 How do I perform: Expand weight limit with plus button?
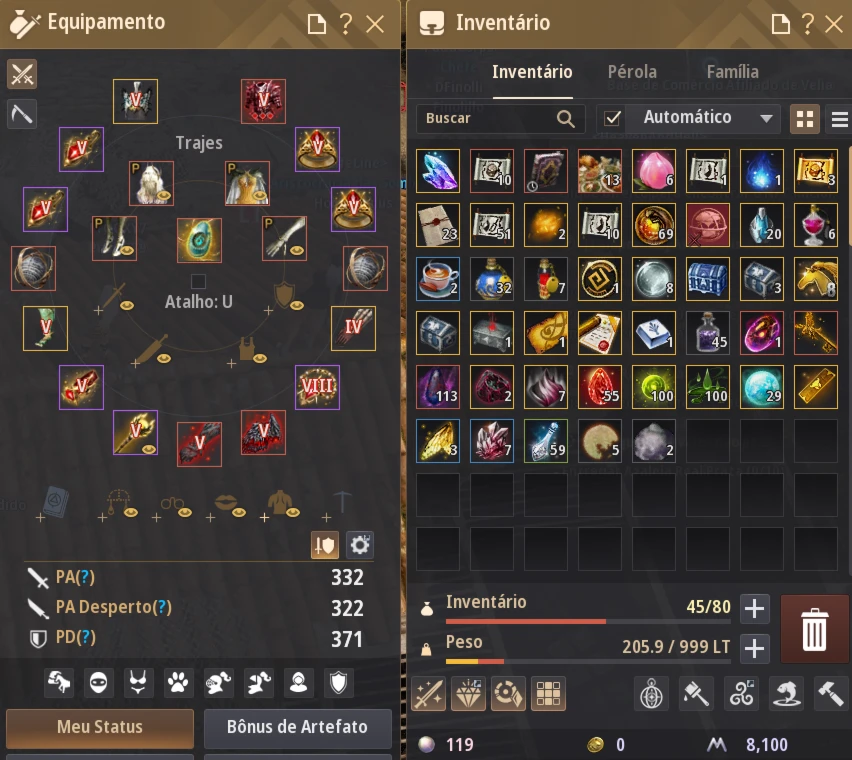click(754, 649)
